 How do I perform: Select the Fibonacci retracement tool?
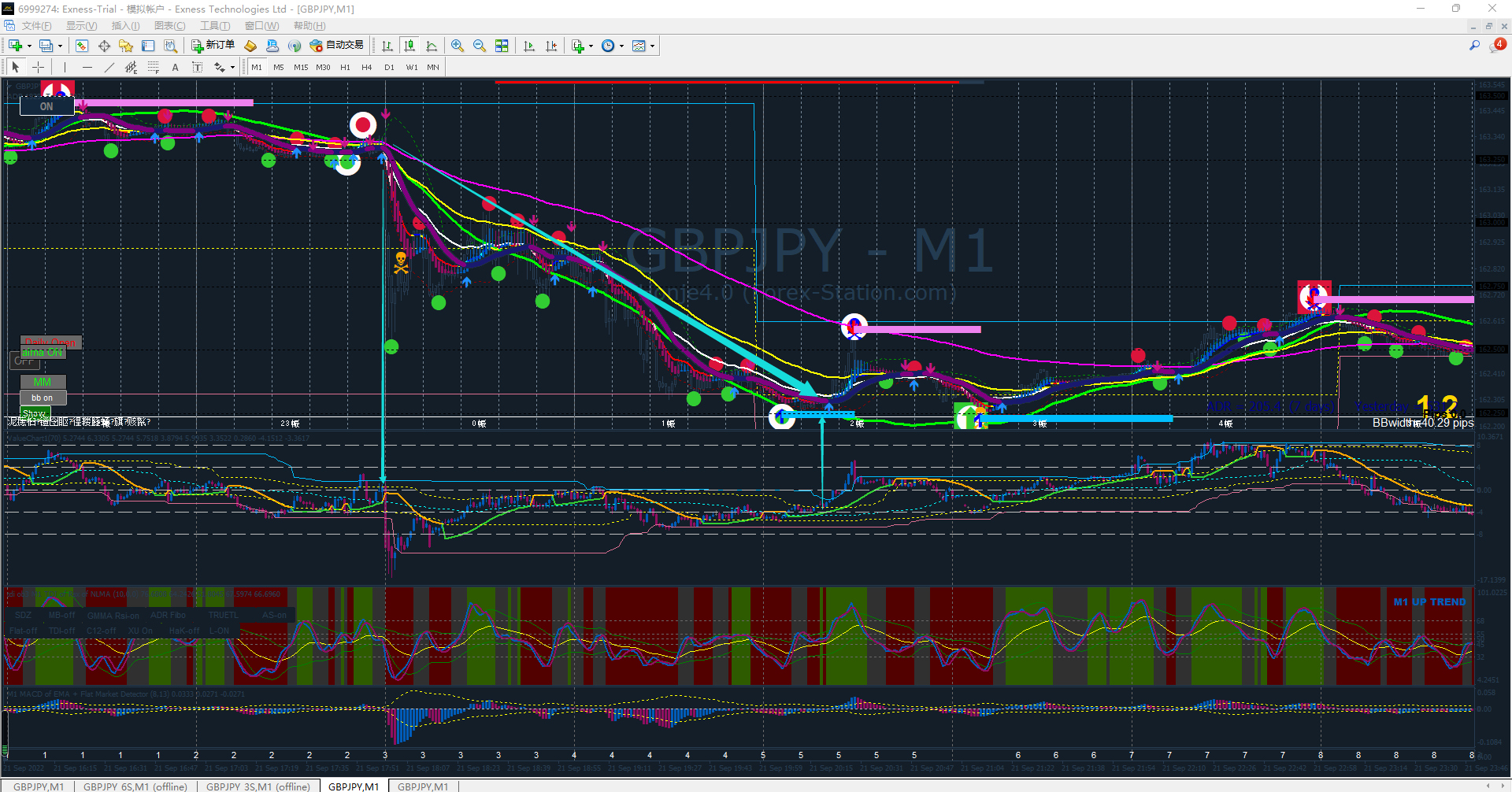tap(153, 67)
